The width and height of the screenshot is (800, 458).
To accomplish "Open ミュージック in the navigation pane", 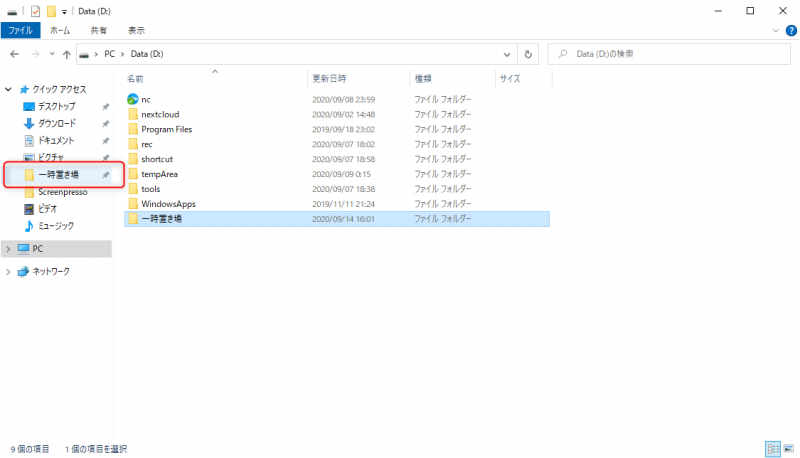I will tap(55, 226).
